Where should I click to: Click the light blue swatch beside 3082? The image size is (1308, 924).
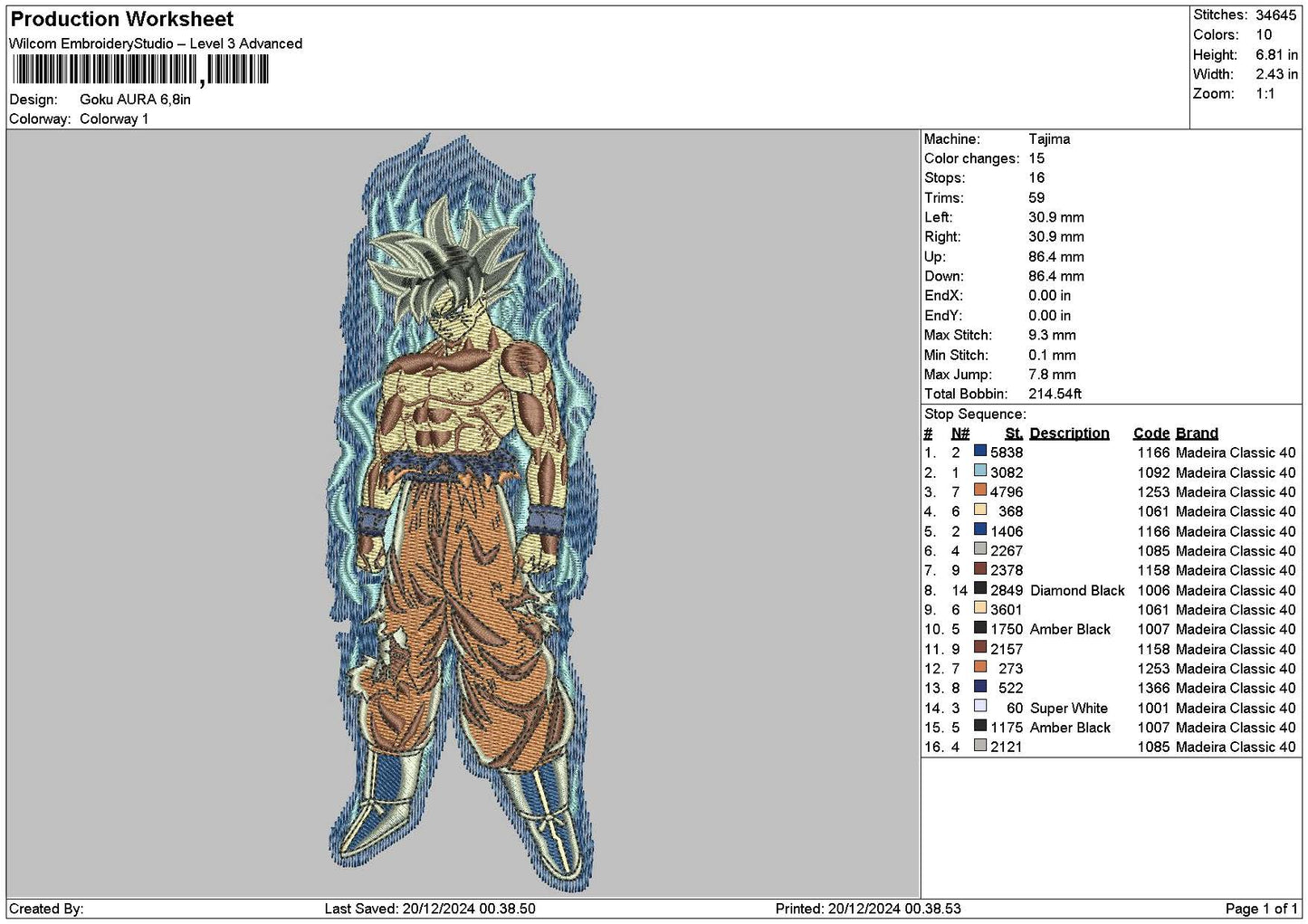980,471
